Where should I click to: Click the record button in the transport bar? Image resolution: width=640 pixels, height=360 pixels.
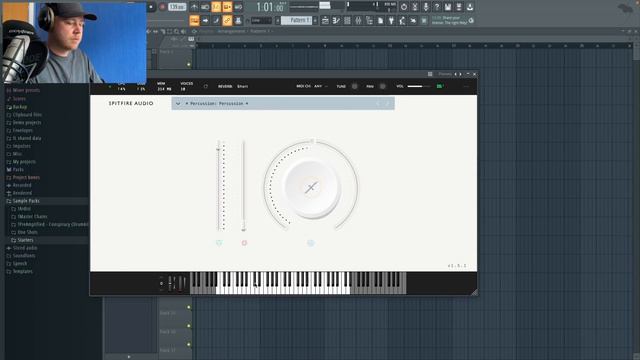[162, 7]
